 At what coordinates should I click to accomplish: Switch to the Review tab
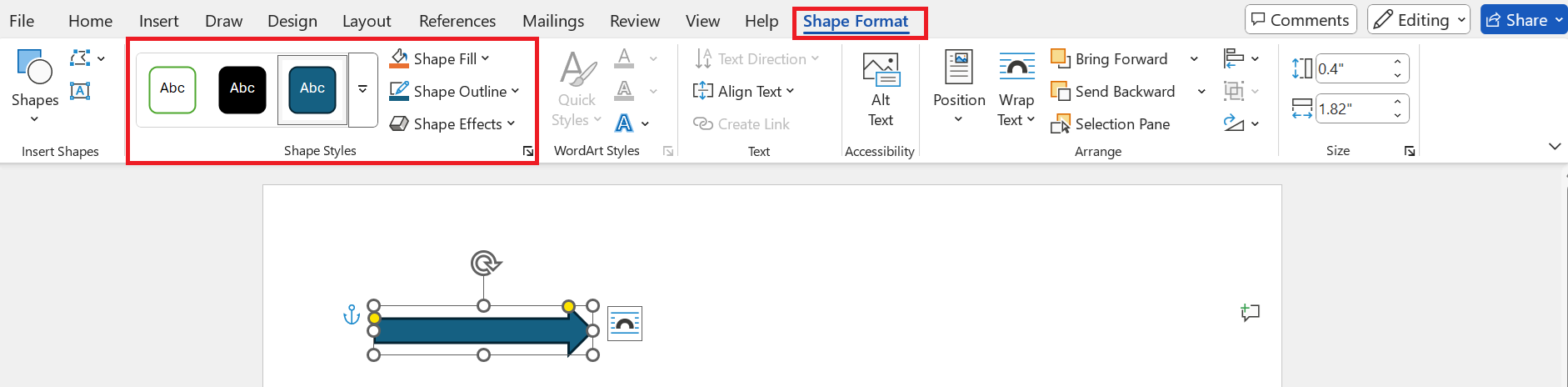pos(635,21)
